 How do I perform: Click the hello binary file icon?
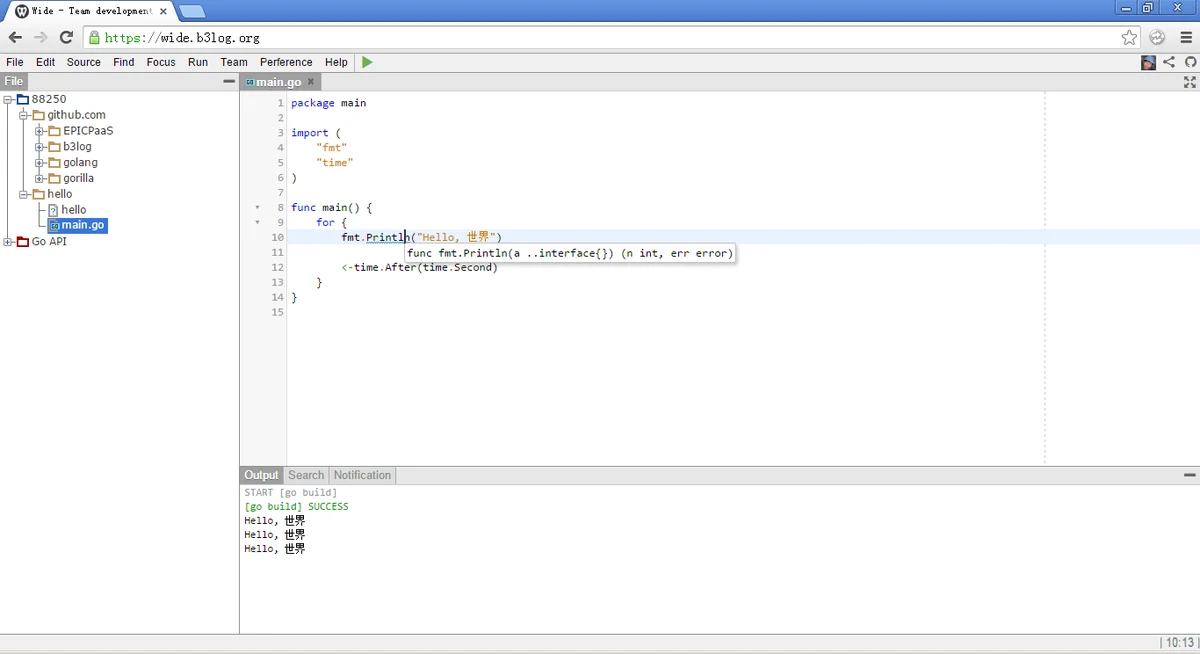(53, 210)
